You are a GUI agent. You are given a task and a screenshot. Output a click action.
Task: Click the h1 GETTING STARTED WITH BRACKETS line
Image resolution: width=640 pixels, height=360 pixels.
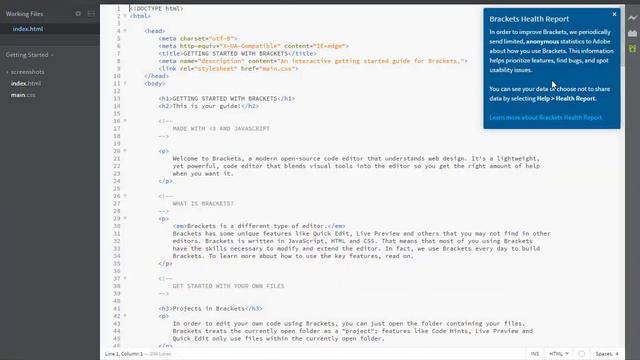pos(227,98)
